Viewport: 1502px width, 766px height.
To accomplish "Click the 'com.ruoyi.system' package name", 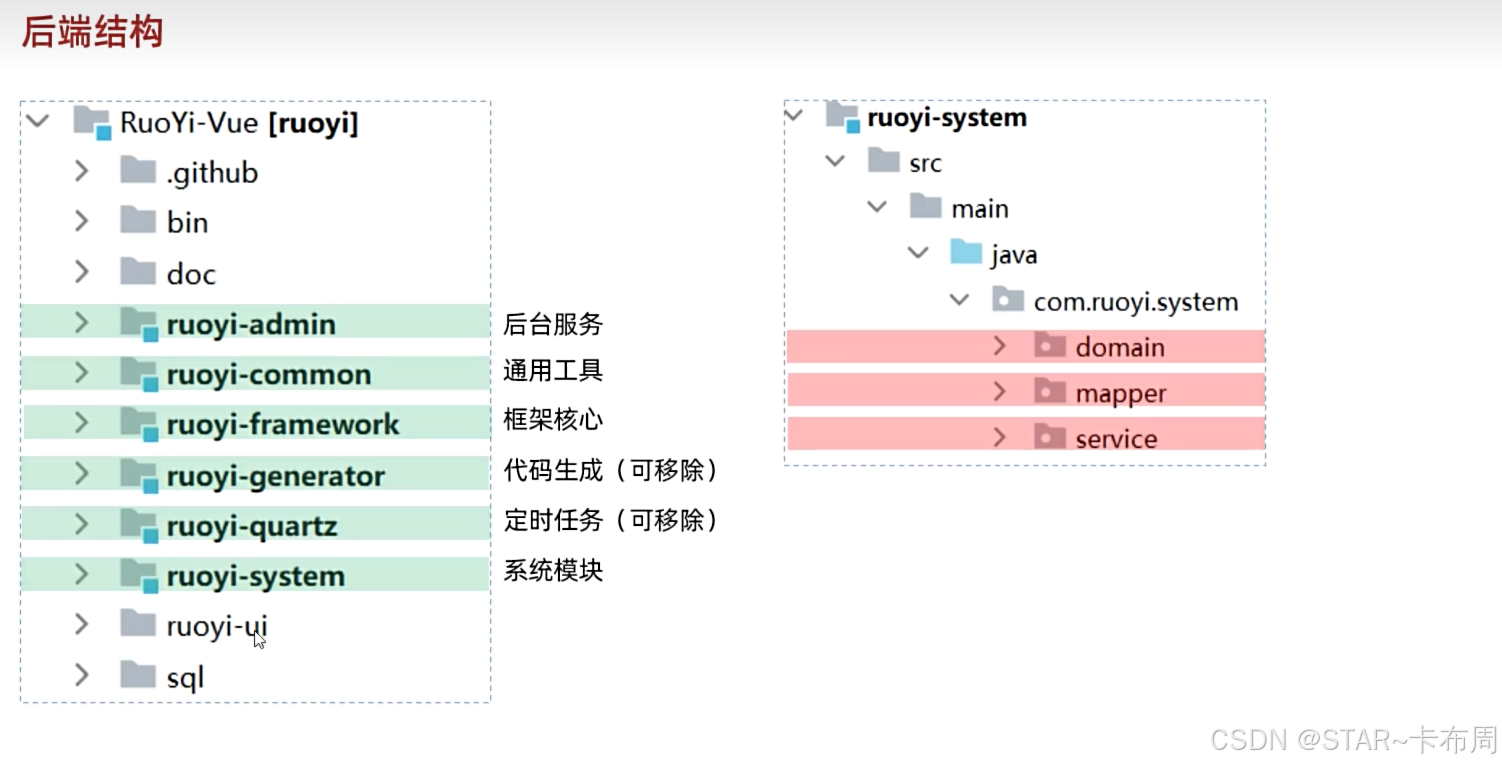I will (1136, 301).
